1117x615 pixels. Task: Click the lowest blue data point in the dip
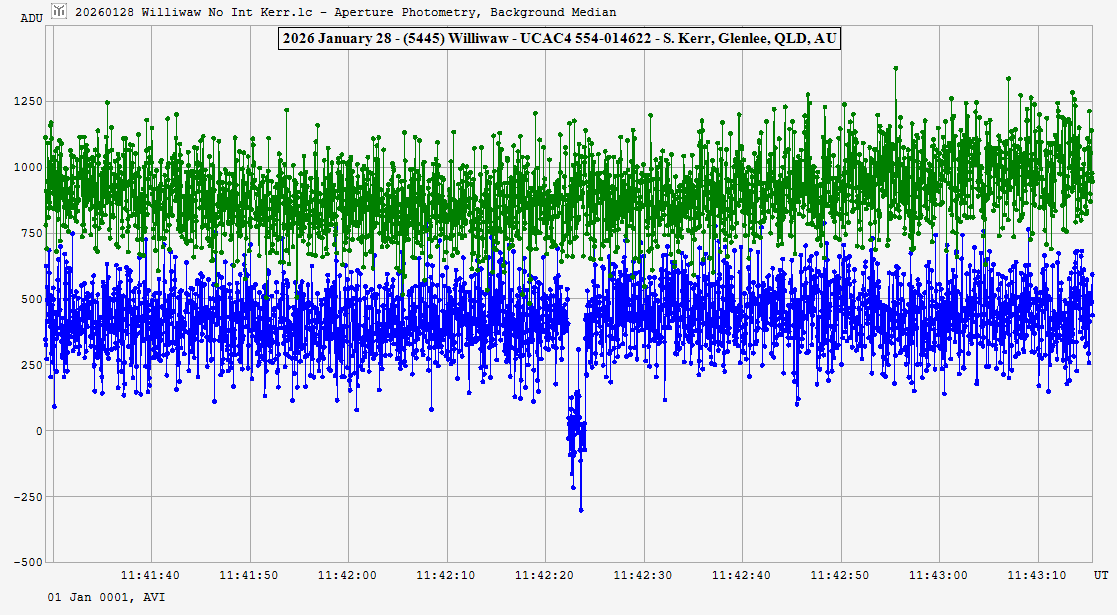(x=581, y=510)
